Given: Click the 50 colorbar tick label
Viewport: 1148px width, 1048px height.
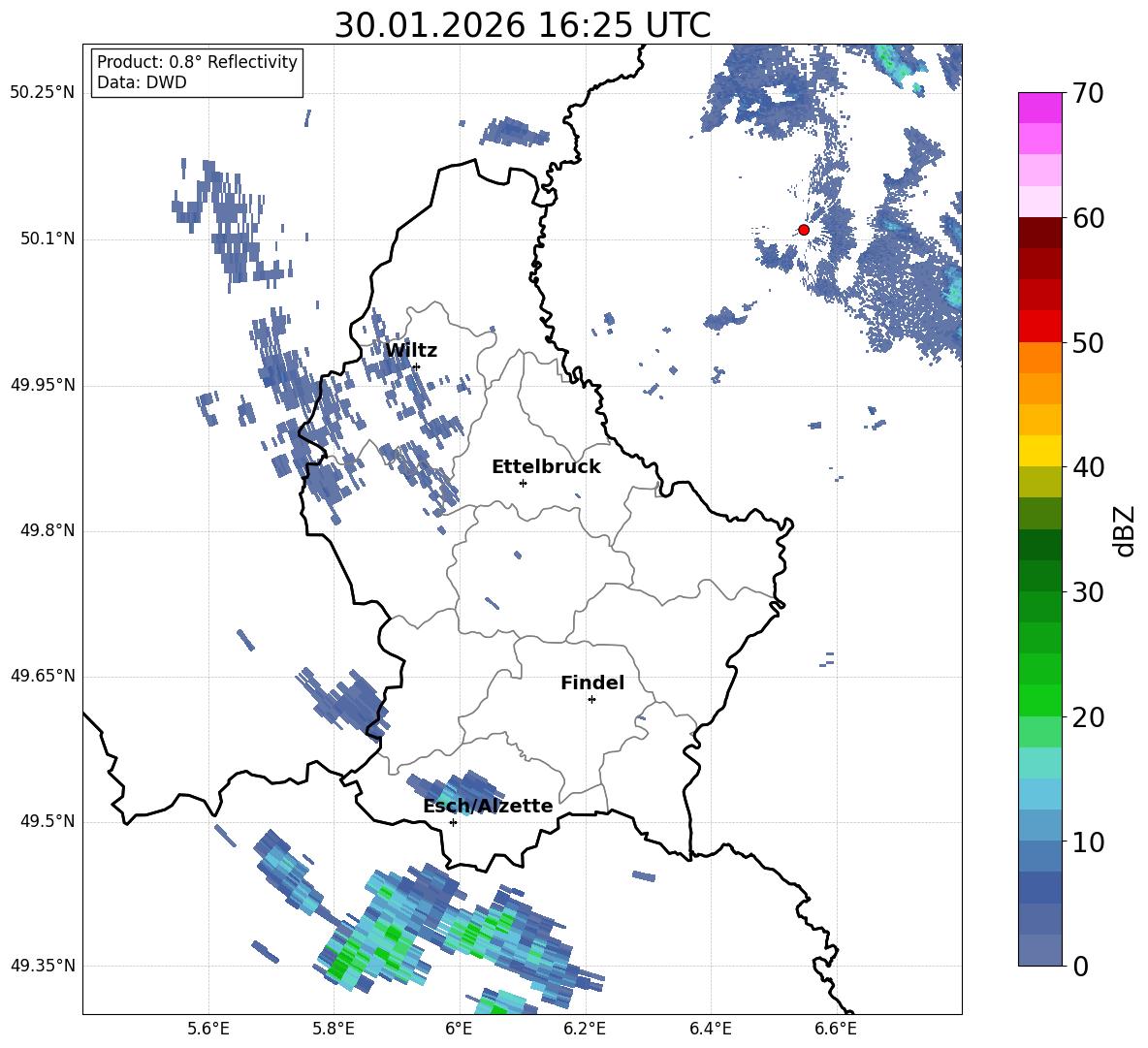Looking at the screenshot, I should [1088, 342].
